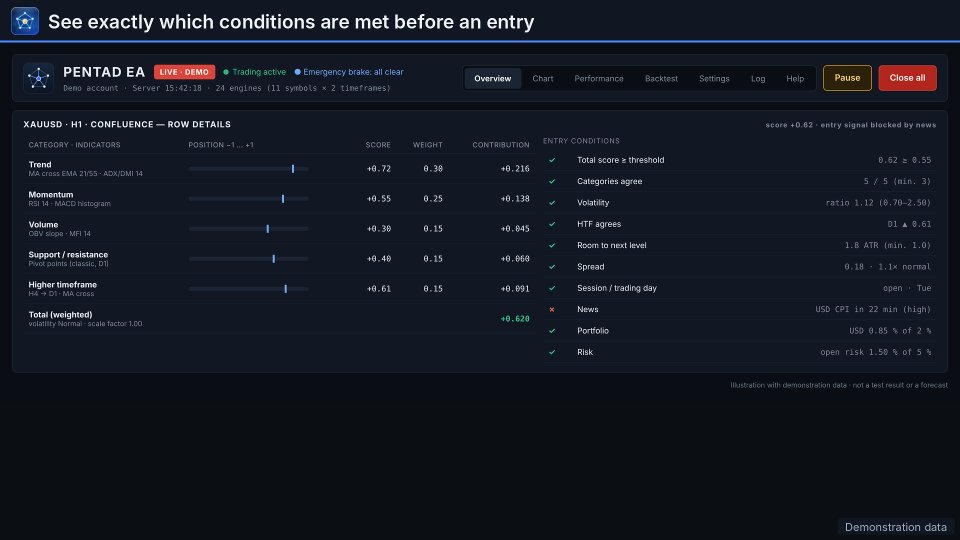Click the check icon for Total score ≥ threshold

tap(552, 160)
